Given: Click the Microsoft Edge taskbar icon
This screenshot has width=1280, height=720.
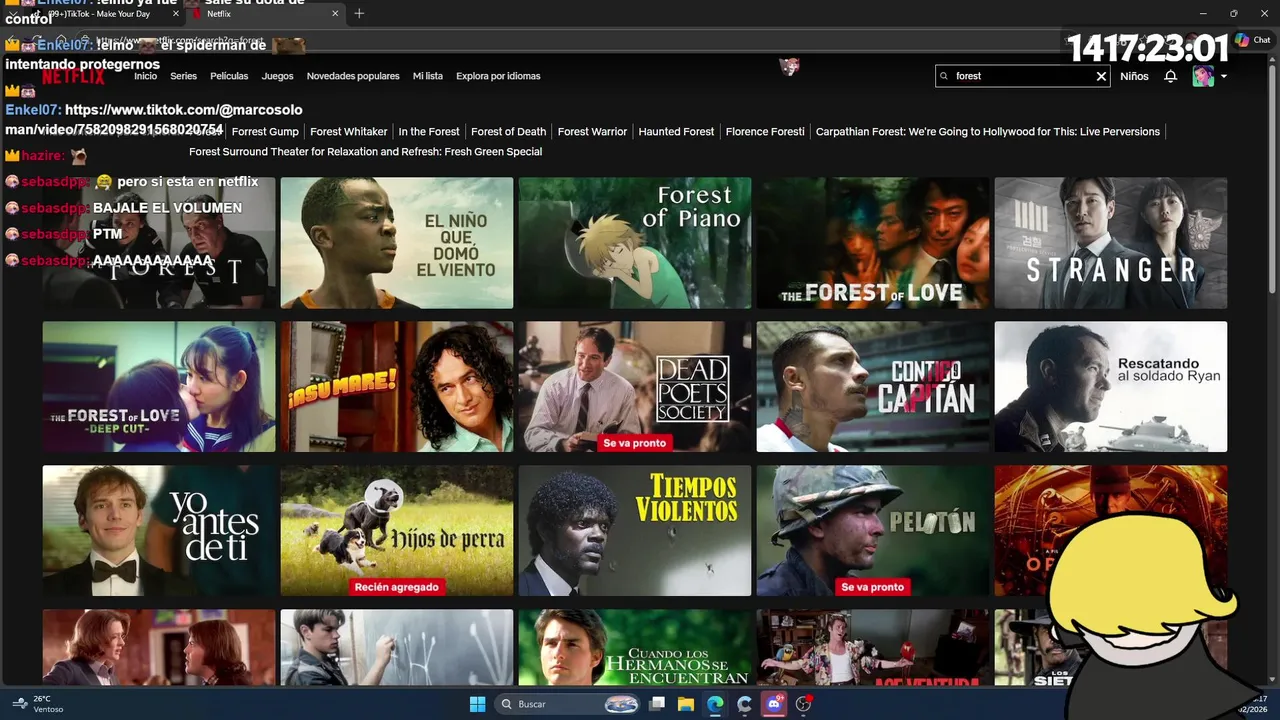Looking at the screenshot, I should click(x=715, y=704).
